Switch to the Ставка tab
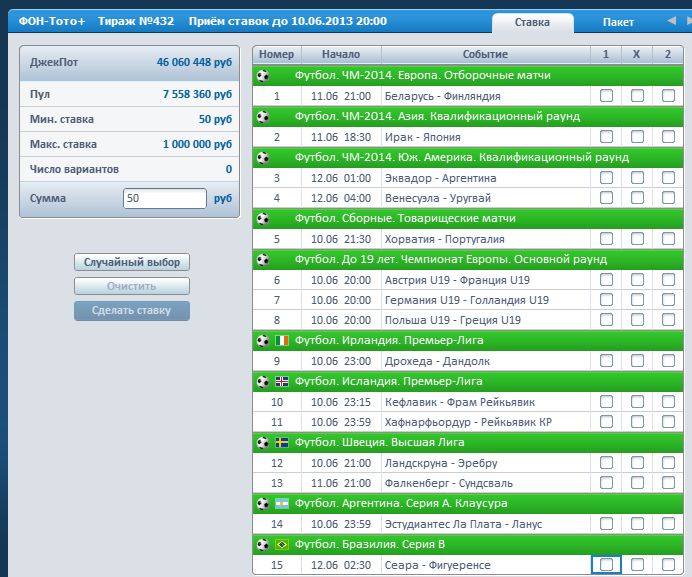Viewport: 692px width, 577px height. coord(532,23)
